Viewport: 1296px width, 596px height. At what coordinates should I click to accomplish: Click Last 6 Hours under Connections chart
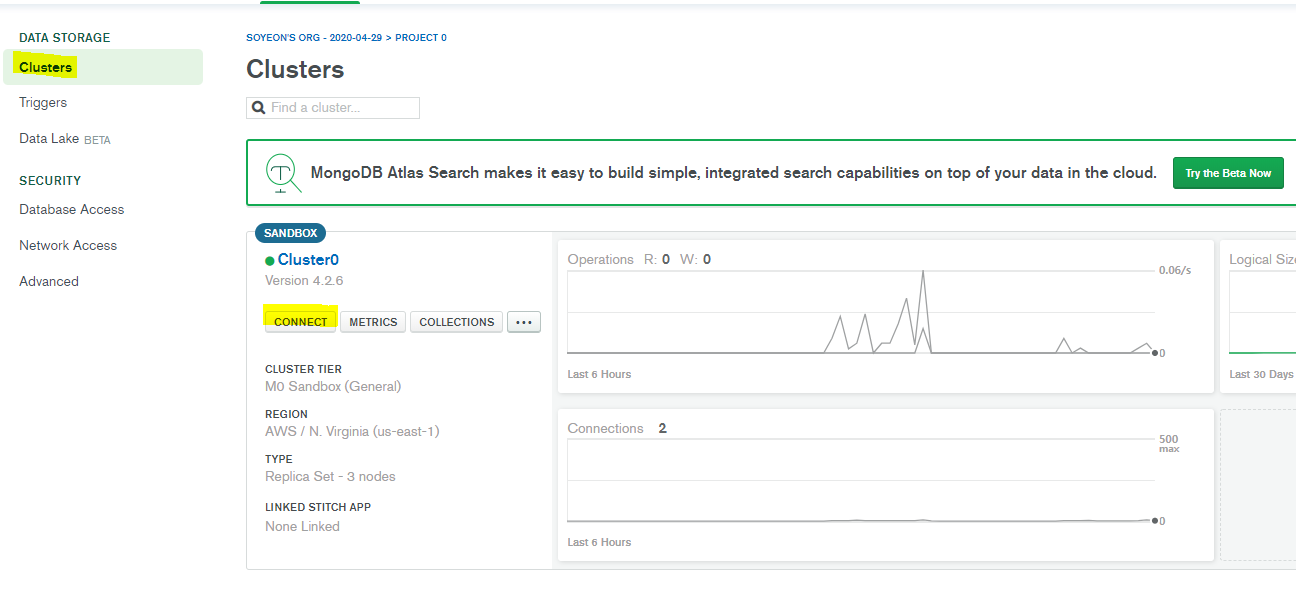point(599,543)
